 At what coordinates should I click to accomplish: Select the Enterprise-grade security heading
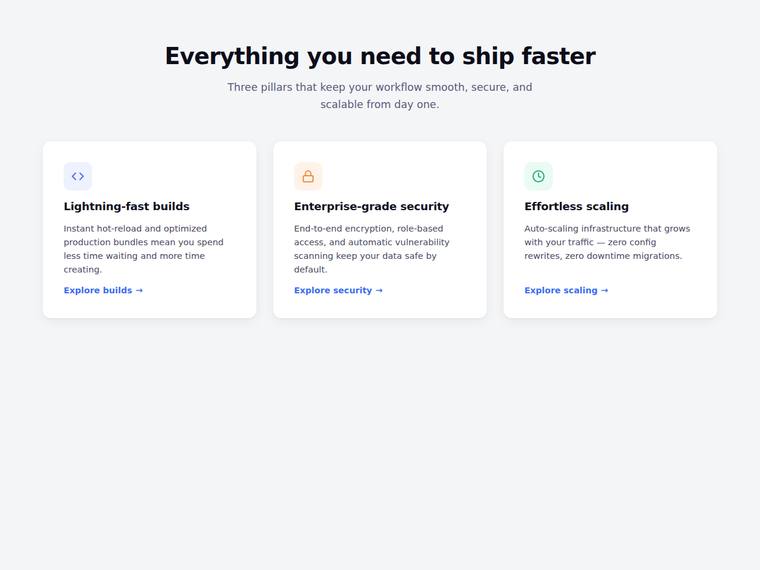coord(371,206)
